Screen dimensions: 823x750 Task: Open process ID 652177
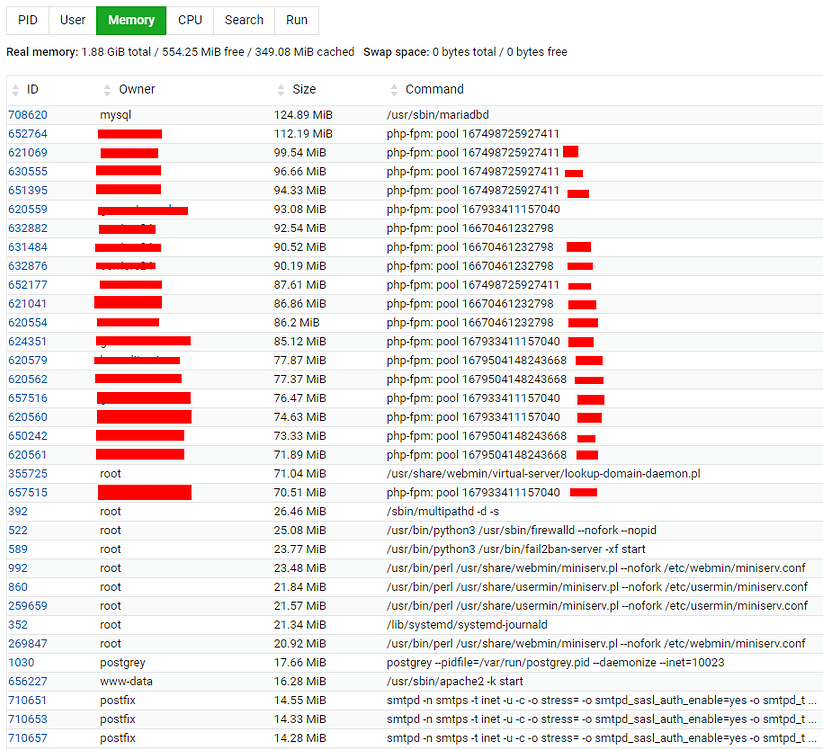(28, 285)
